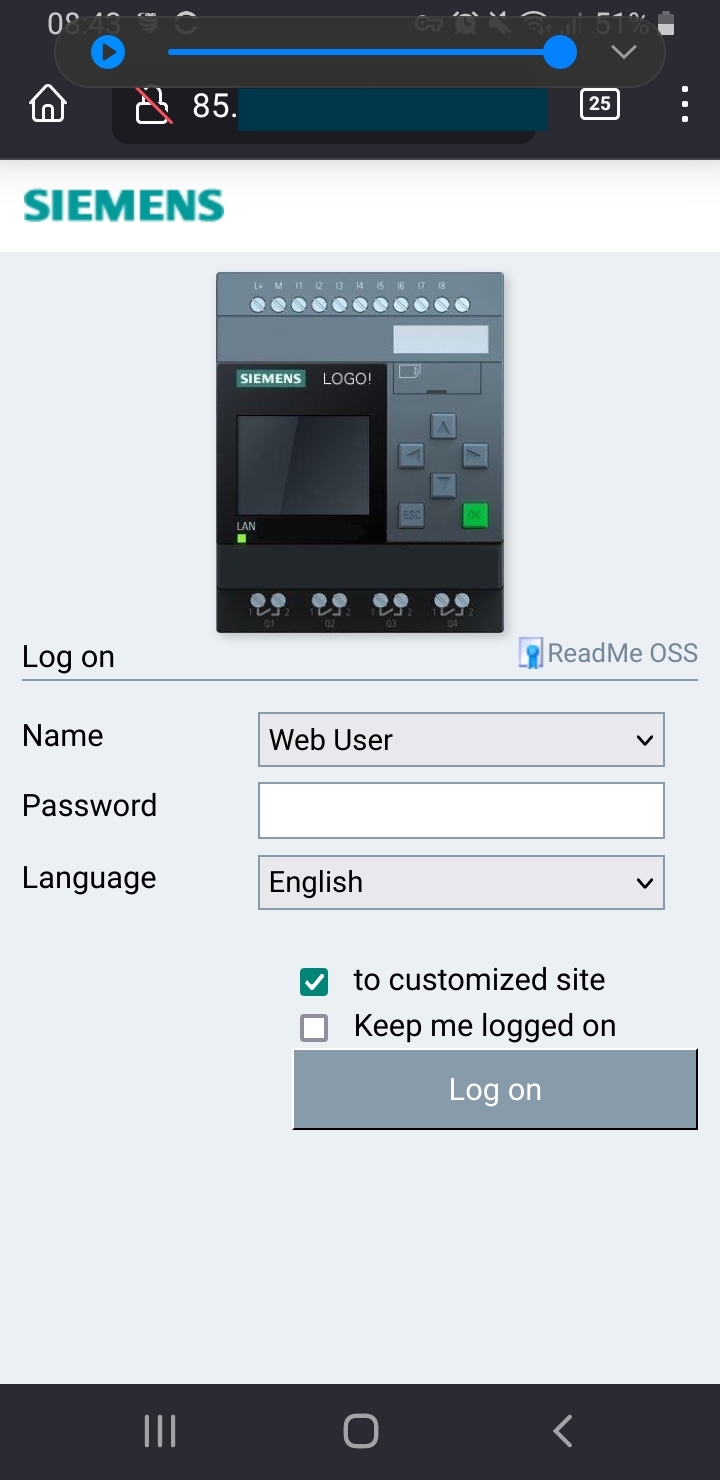Click the Siemens logo
Viewport: 720px width, 1480px height.
(124, 206)
